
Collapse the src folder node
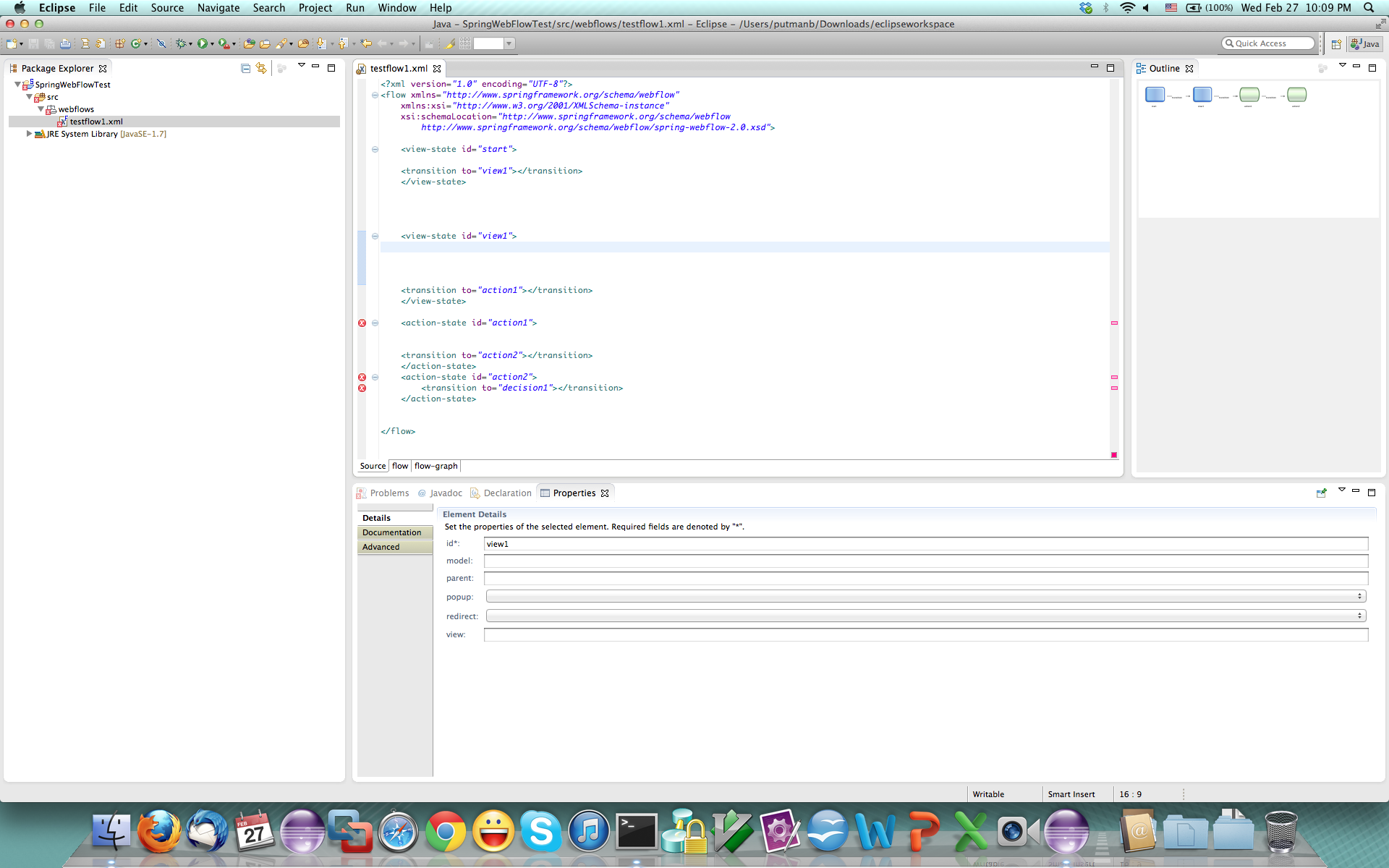[x=29, y=97]
